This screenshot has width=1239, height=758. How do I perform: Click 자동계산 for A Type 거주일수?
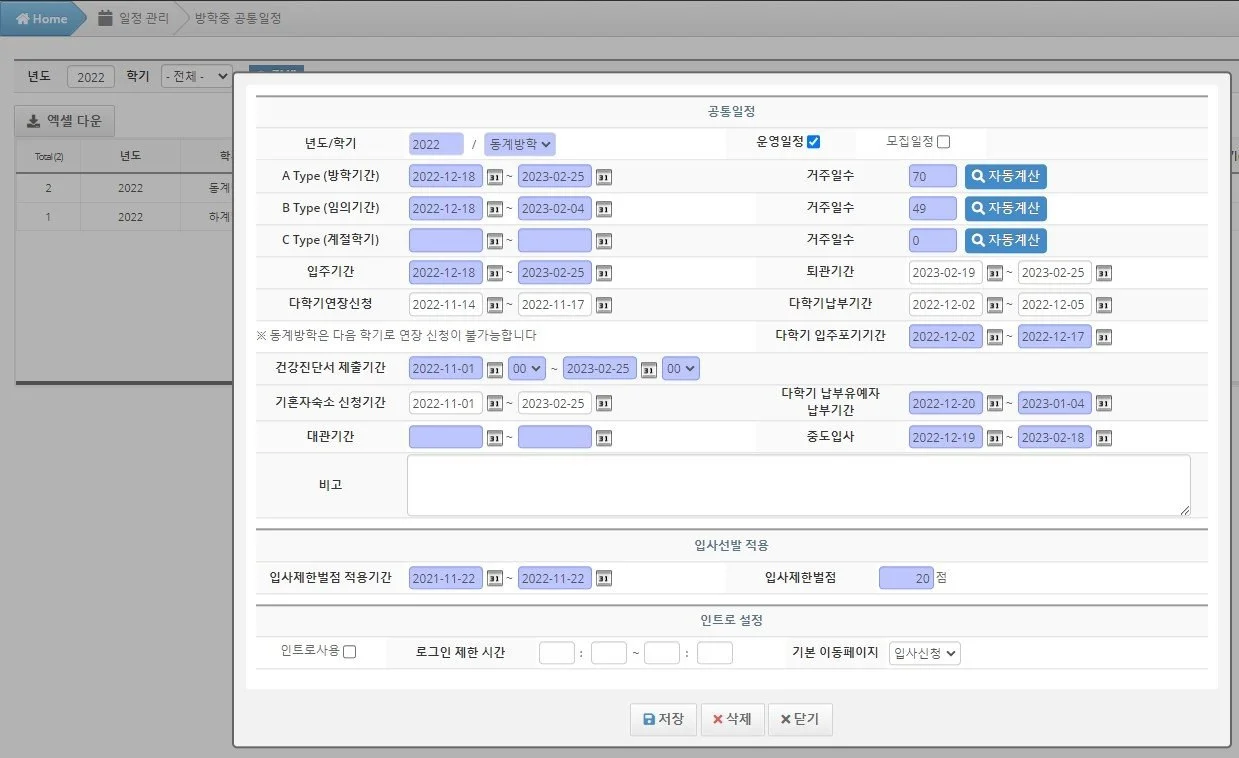[1006, 177]
